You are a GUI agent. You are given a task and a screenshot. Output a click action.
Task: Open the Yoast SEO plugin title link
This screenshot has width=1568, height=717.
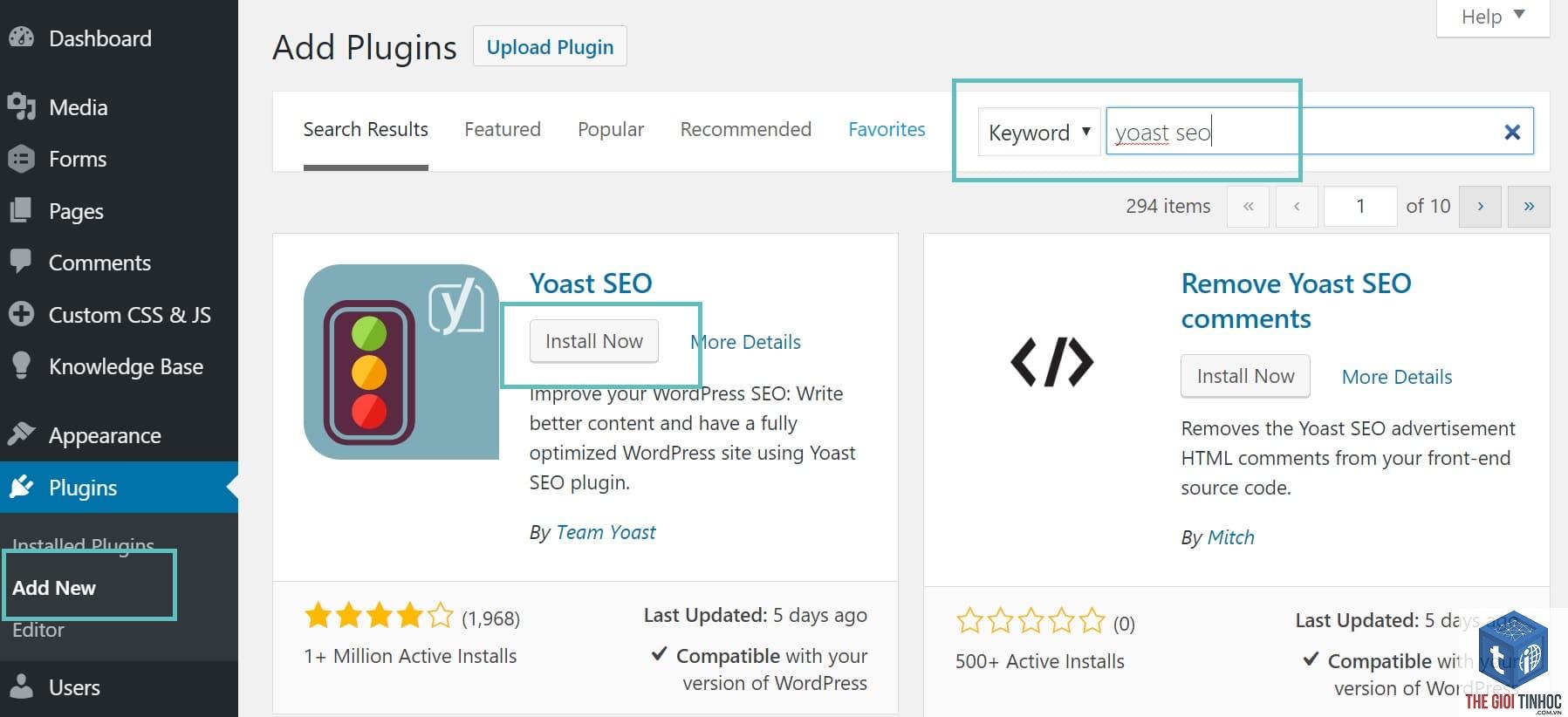(x=591, y=283)
